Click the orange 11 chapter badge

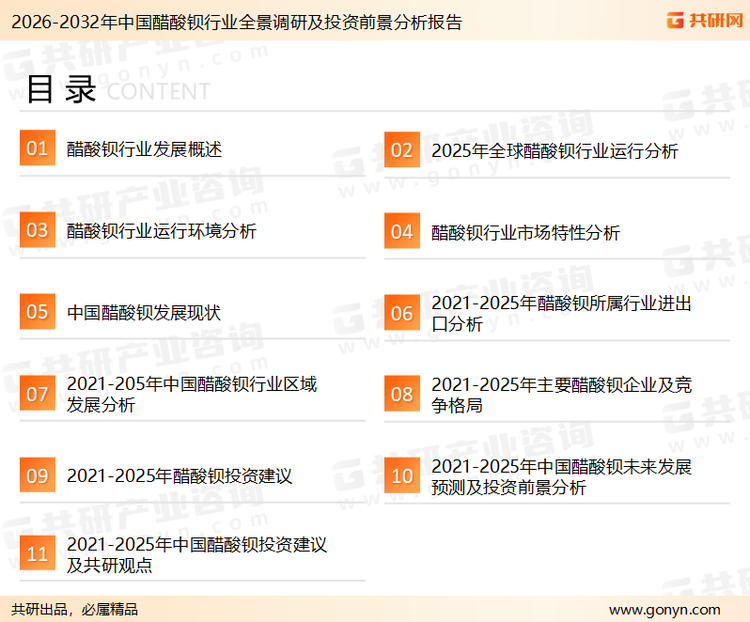tap(37, 555)
